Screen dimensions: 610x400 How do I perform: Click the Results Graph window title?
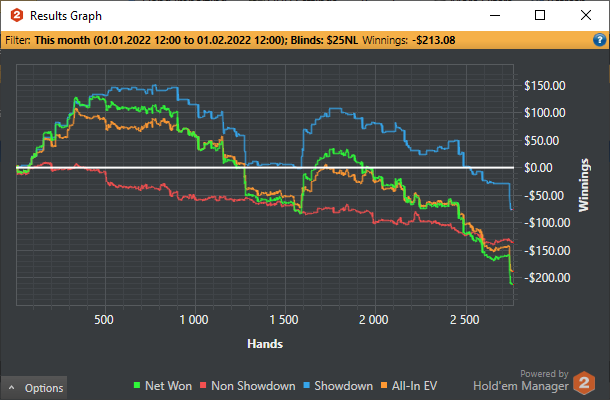[x=66, y=16]
